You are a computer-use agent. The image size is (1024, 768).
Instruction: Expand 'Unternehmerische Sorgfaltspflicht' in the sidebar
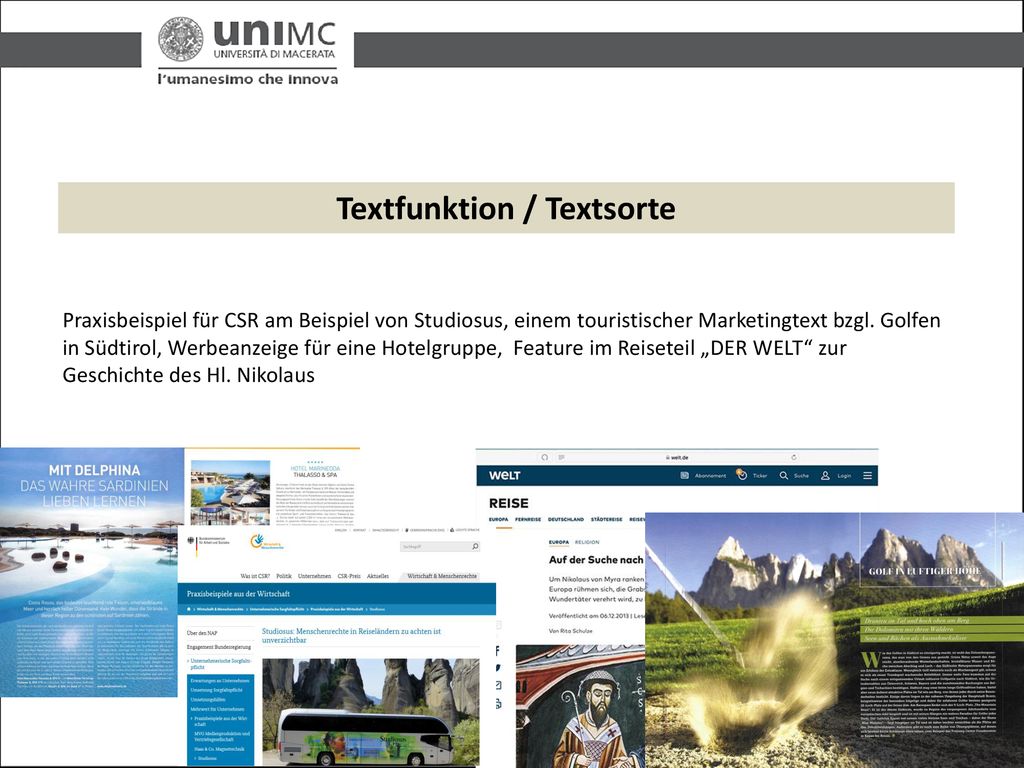coord(220,664)
